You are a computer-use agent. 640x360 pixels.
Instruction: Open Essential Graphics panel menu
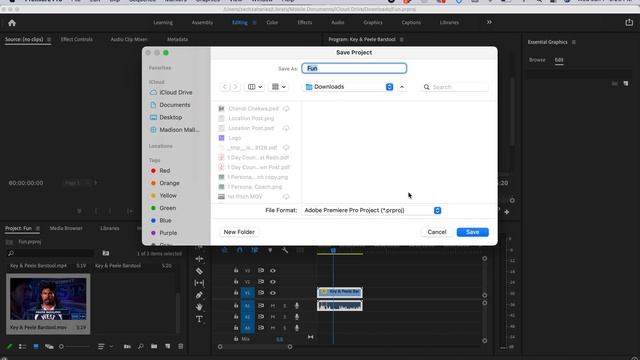click(x=573, y=42)
